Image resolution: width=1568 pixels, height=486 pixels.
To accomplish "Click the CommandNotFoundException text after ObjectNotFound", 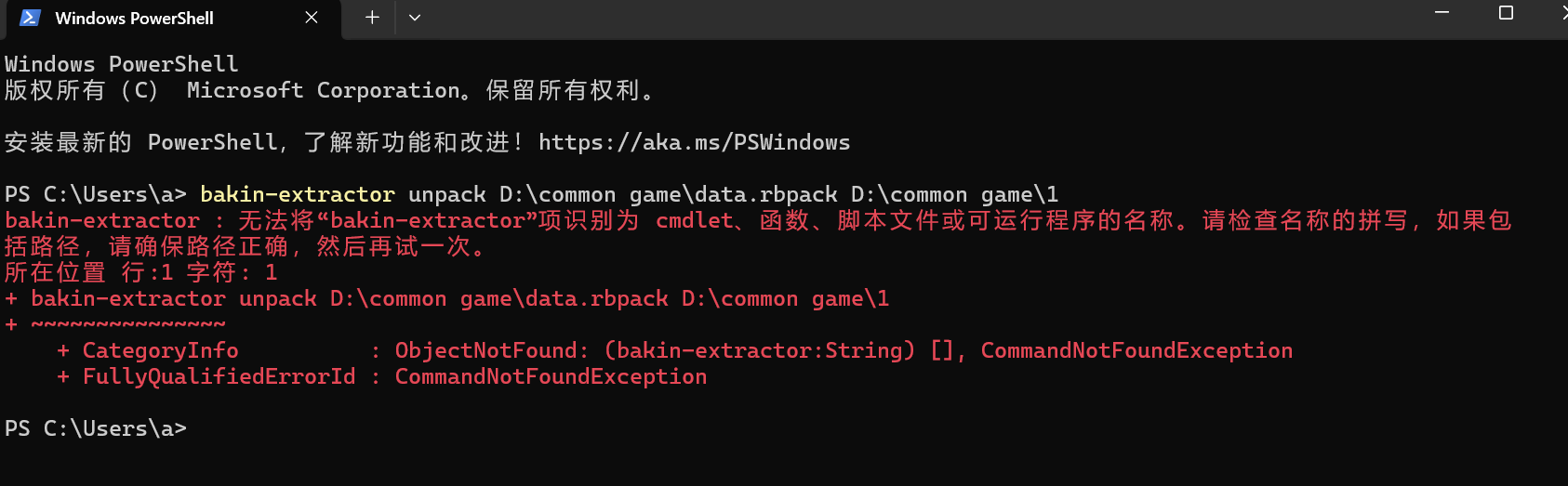I will (x=1136, y=350).
